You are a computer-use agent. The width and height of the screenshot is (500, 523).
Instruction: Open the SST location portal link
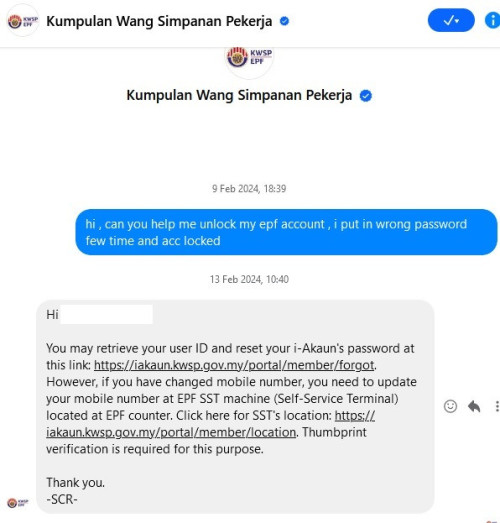[x=210, y=424]
